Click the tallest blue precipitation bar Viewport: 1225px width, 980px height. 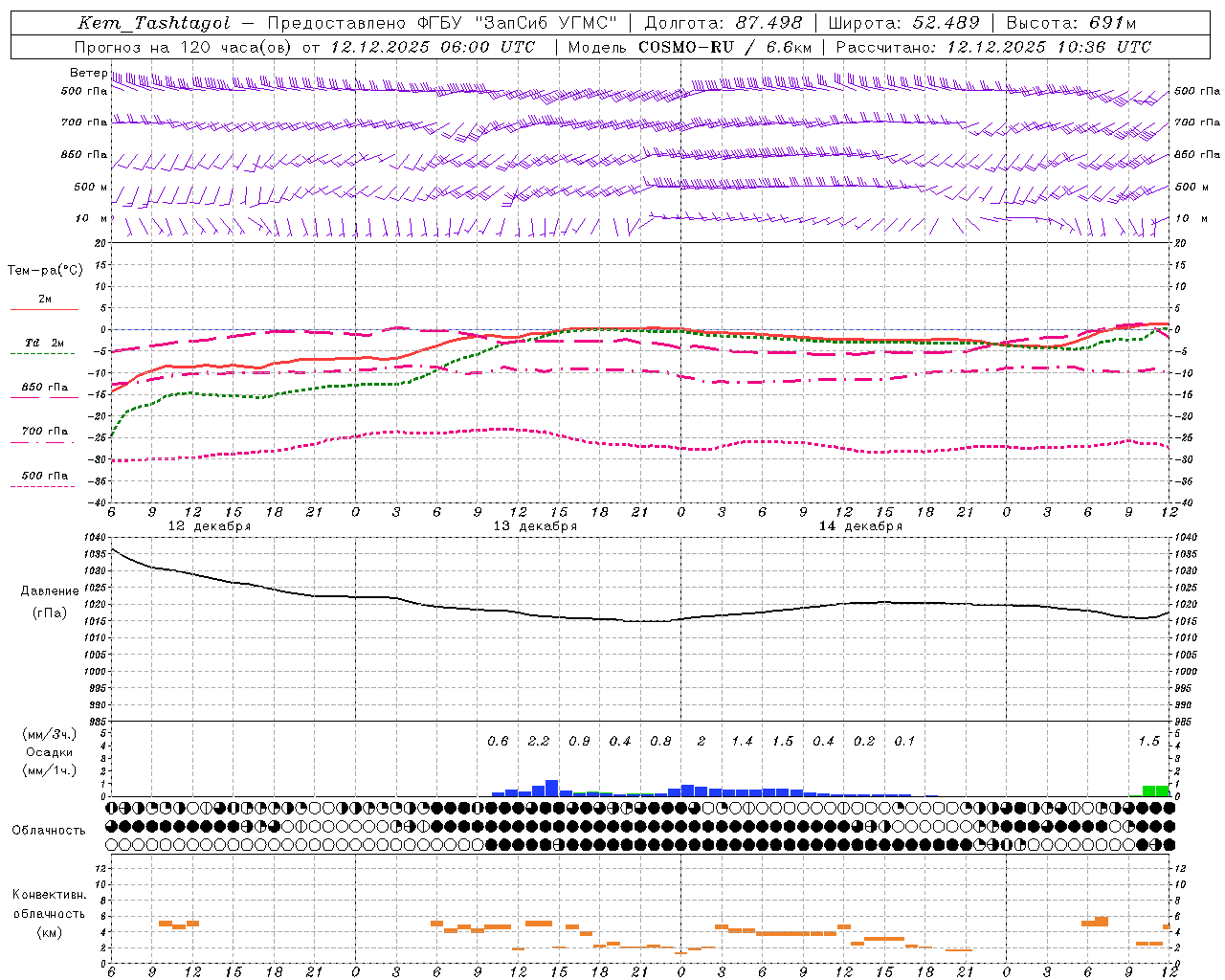point(551,789)
